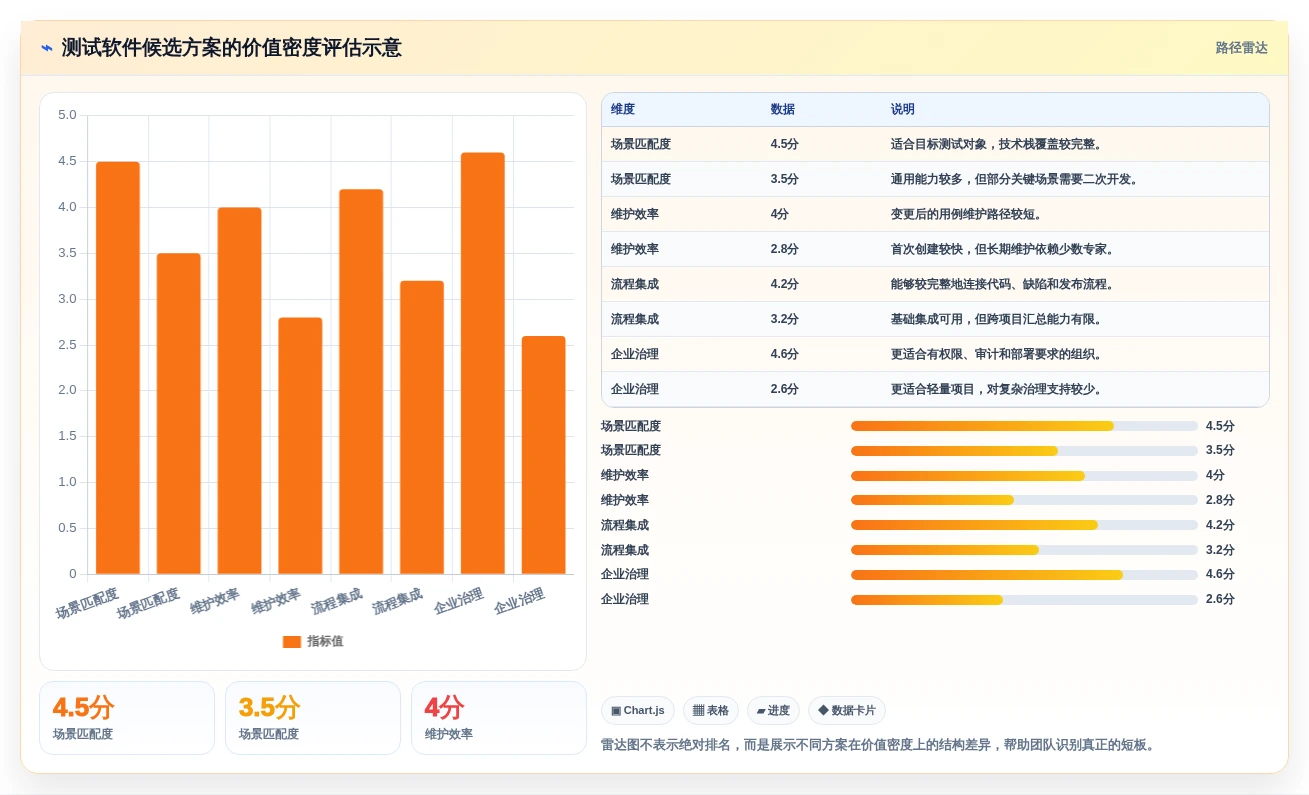Click the 5.0 tick on the y-axis
This screenshot has height=795, width=1309.
[67, 115]
